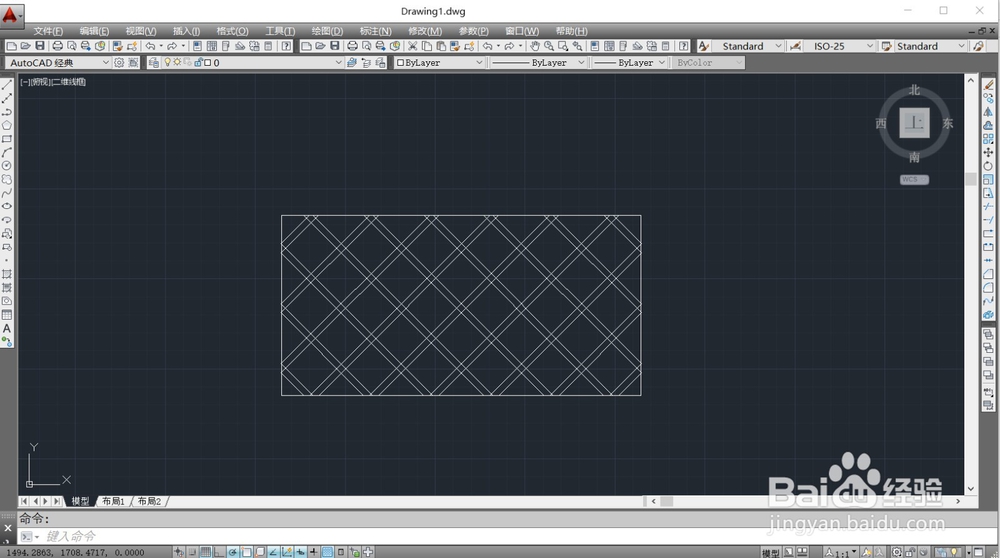
Task: Open Layer Properties Manager icon
Action: 154,62
